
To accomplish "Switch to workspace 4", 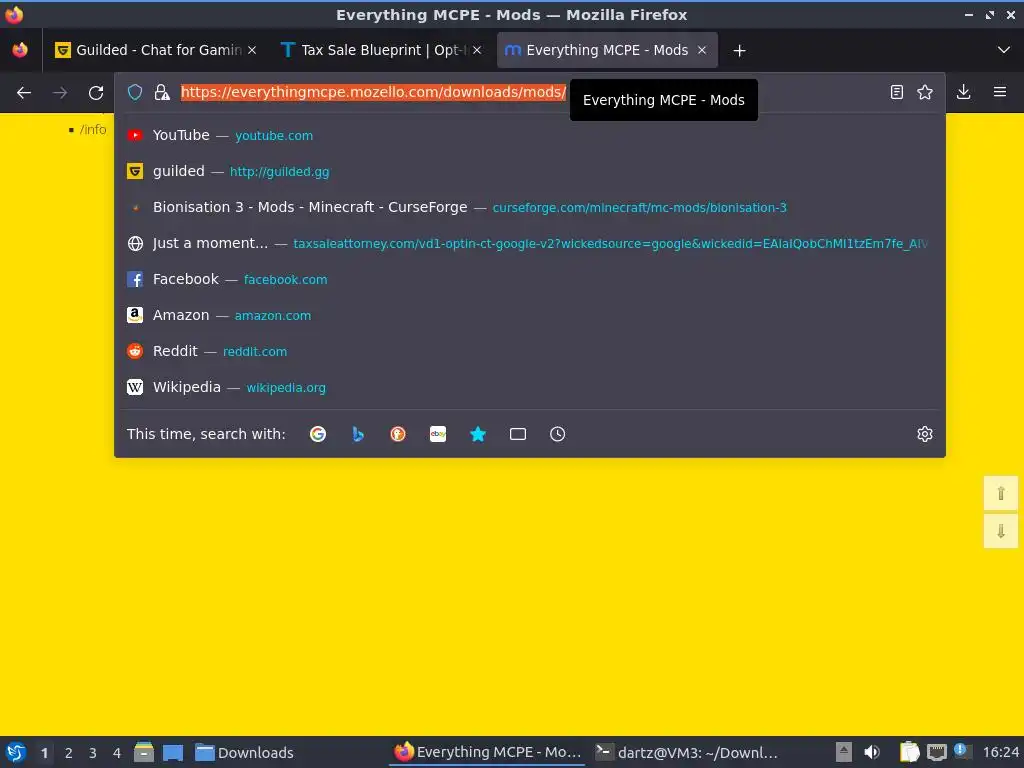I will [x=117, y=753].
